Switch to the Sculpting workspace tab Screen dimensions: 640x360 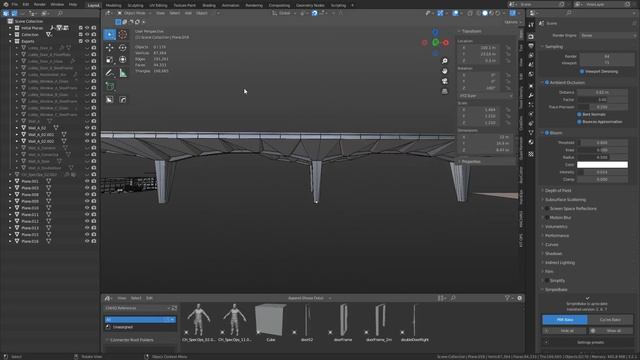click(x=135, y=5)
